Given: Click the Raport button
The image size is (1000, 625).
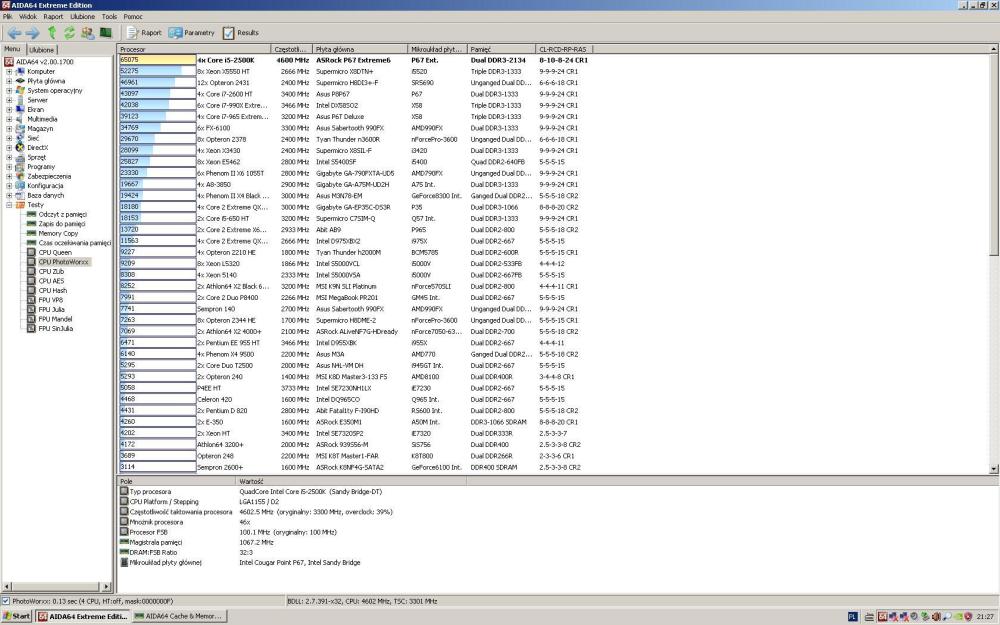Looking at the screenshot, I should [145, 33].
